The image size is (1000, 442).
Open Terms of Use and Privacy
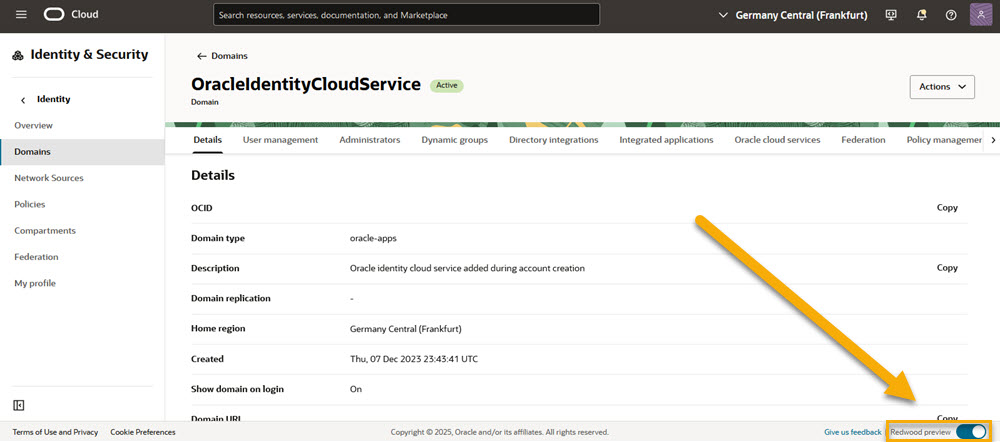pos(55,432)
